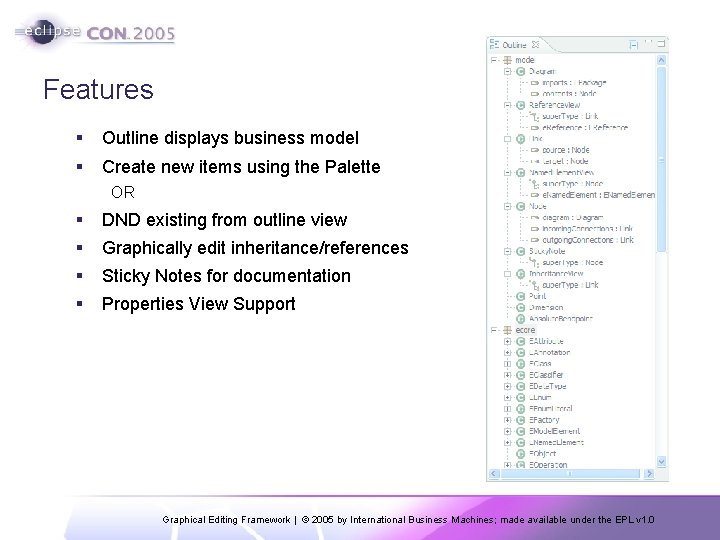Click the model package icon

[x=507, y=60]
